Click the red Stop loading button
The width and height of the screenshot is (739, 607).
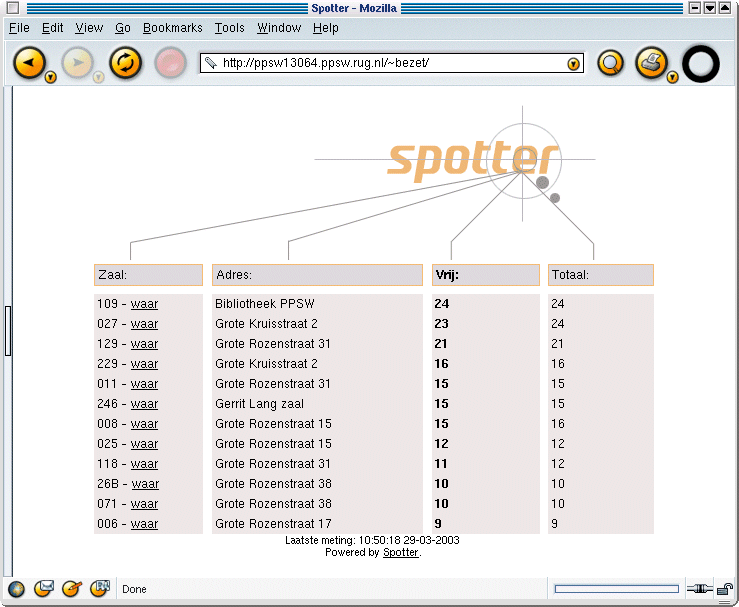coord(171,63)
